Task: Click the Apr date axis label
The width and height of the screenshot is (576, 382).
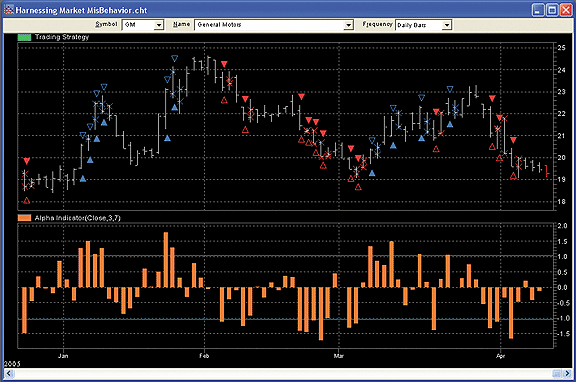Action: point(500,356)
